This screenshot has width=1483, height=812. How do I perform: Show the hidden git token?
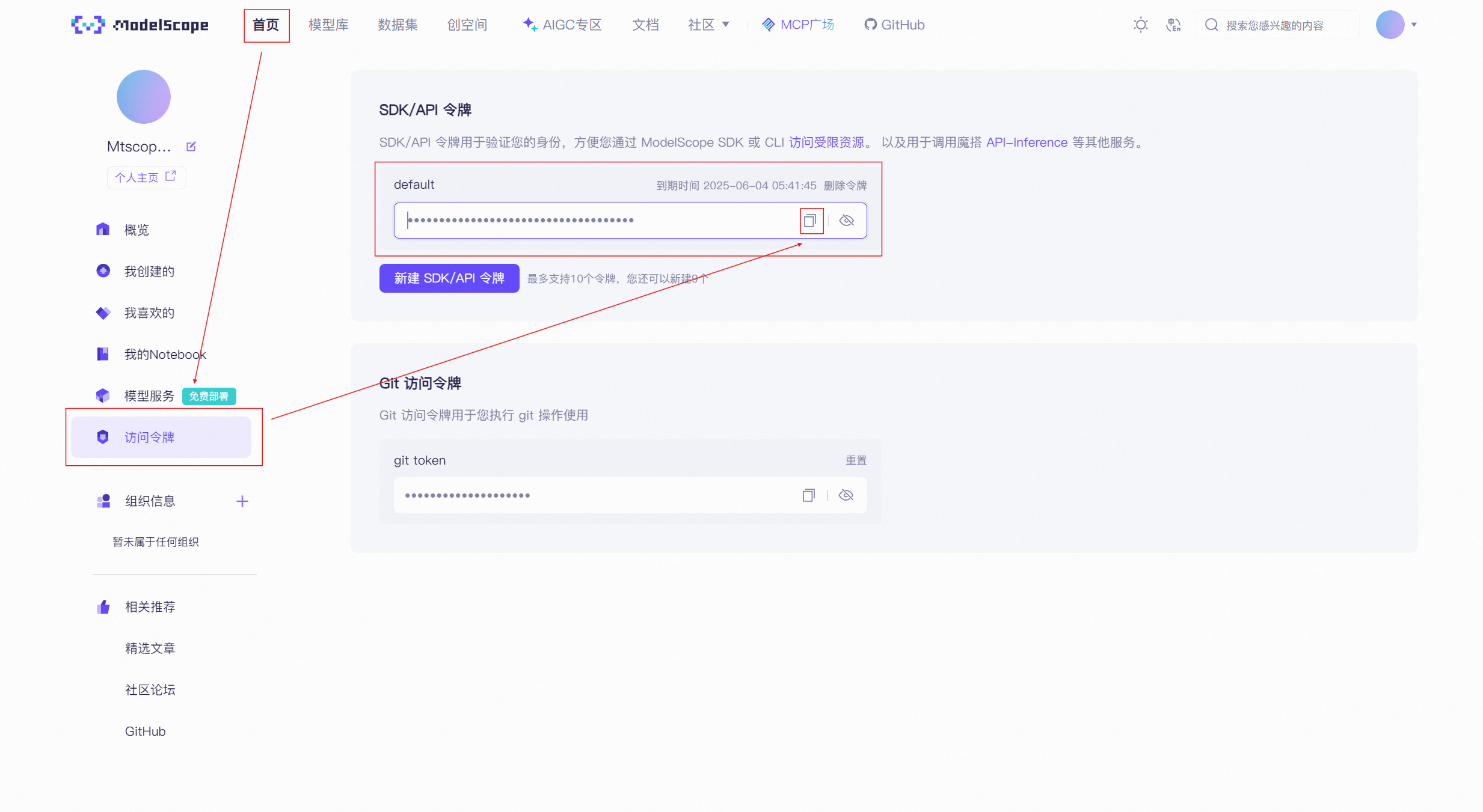(847, 495)
